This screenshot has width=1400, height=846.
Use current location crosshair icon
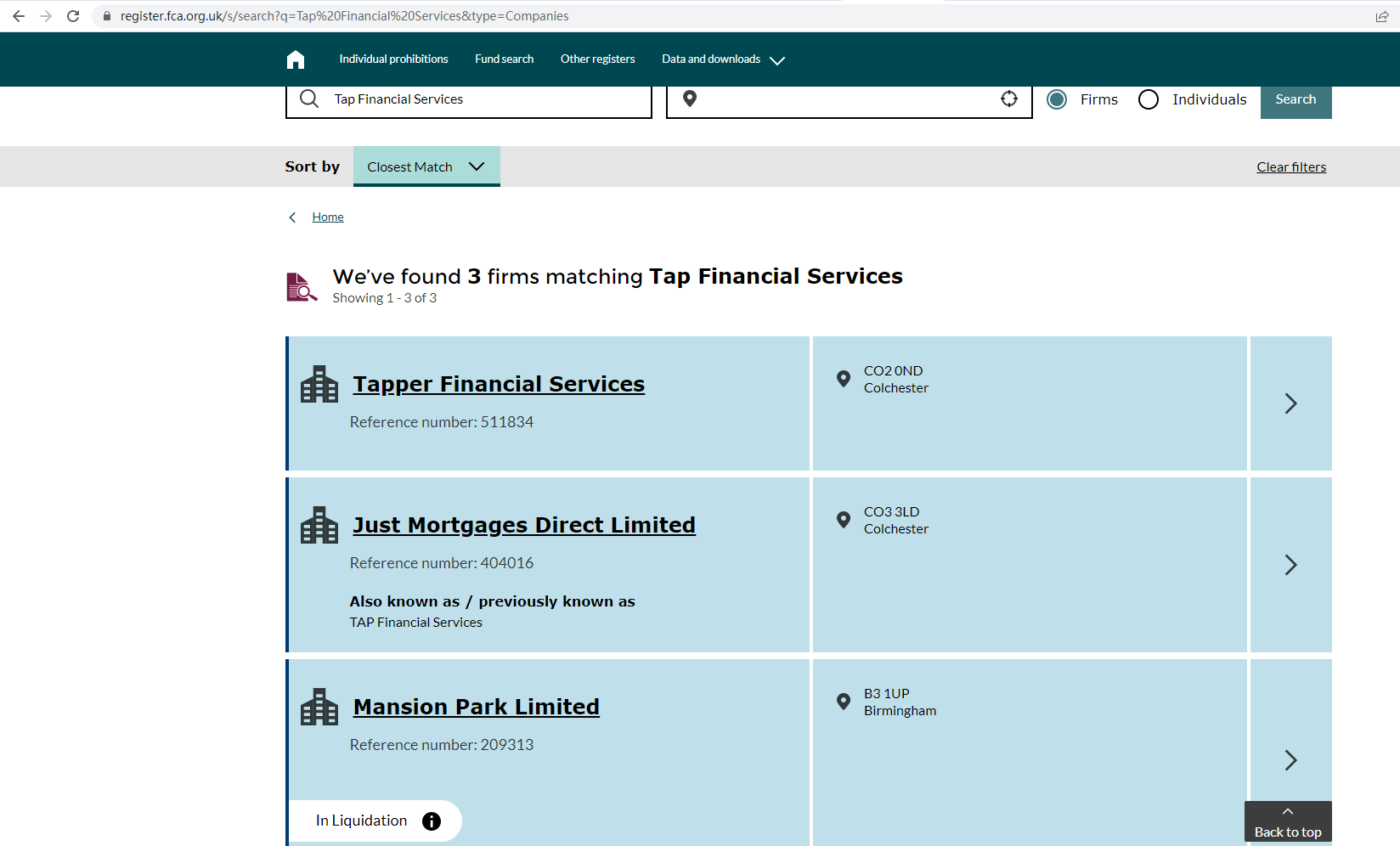tap(1009, 99)
